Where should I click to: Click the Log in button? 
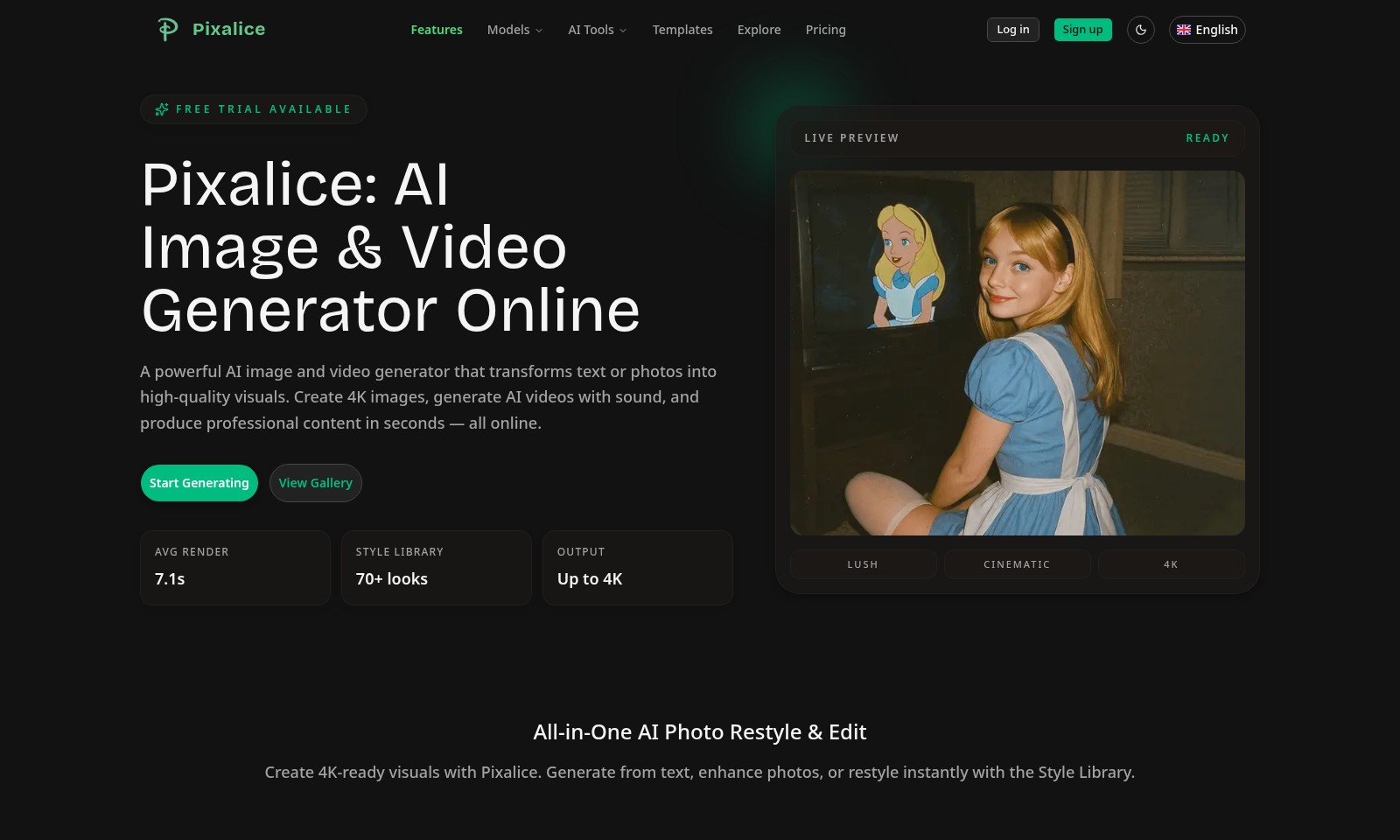(1013, 30)
